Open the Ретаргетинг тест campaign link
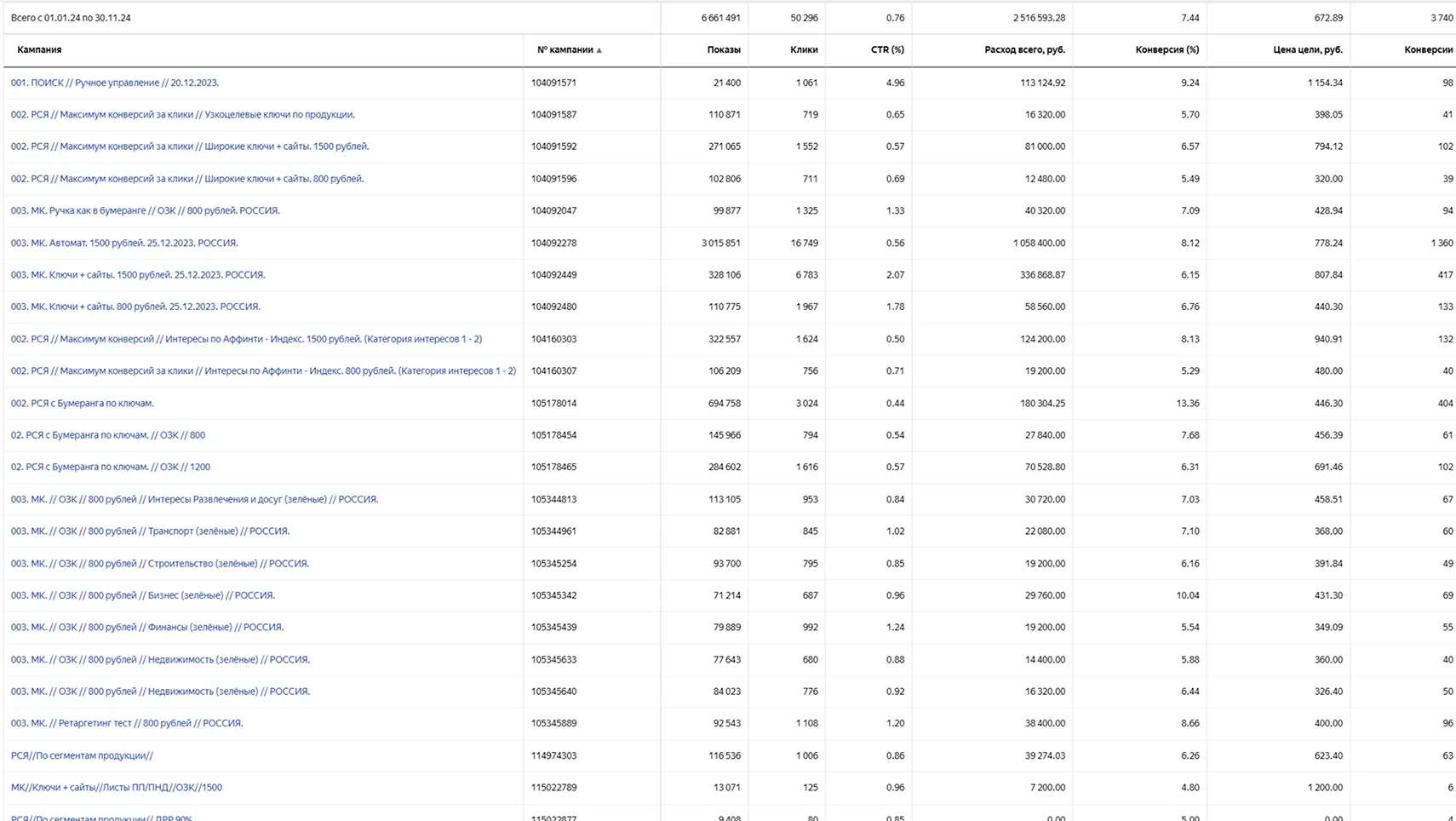 coord(126,723)
